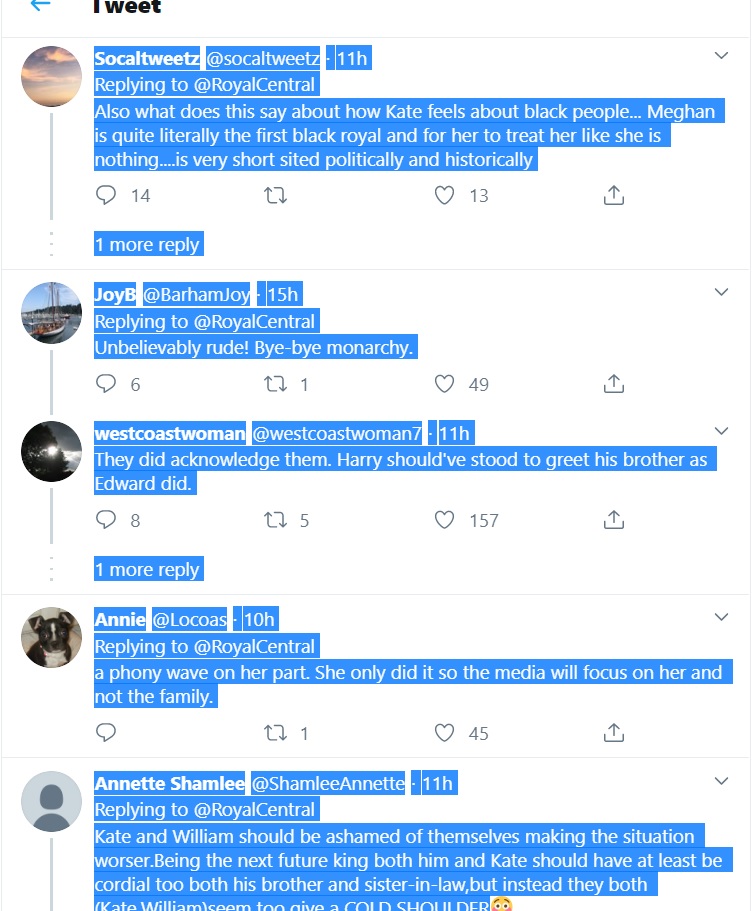Image resolution: width=752 pixels, height=911 pixels.
Task: Reply to Annie's tweet
Action: 107,733
